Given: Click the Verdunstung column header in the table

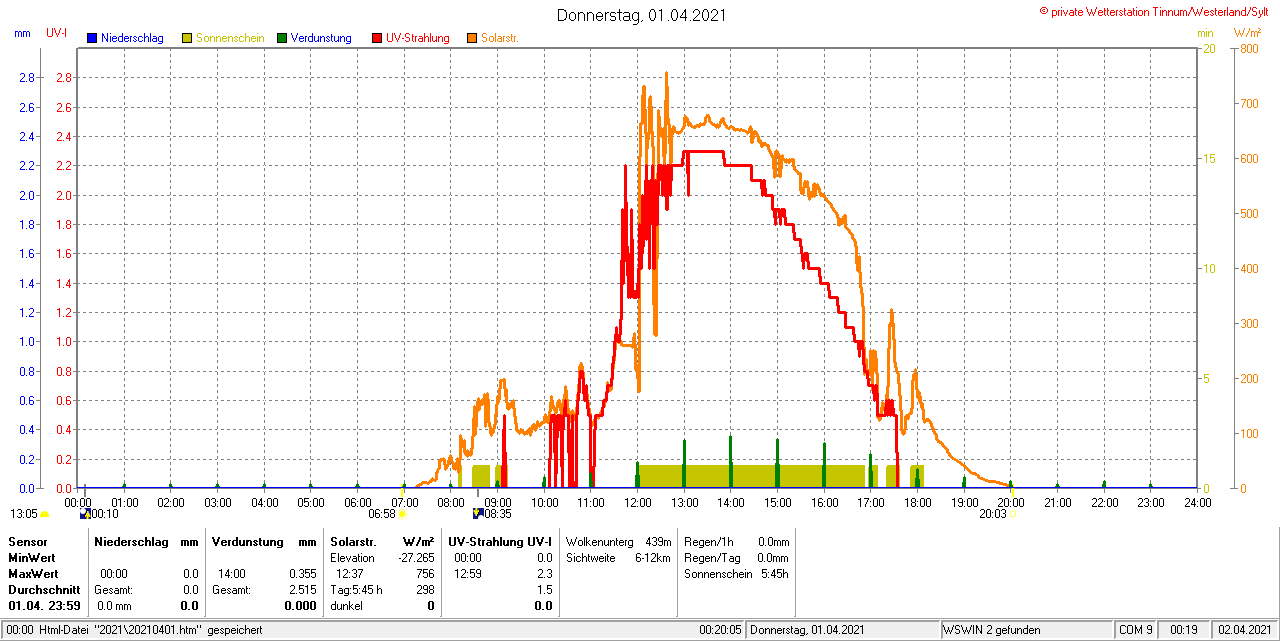Looking at the screenshot, I should pos(246,541).
